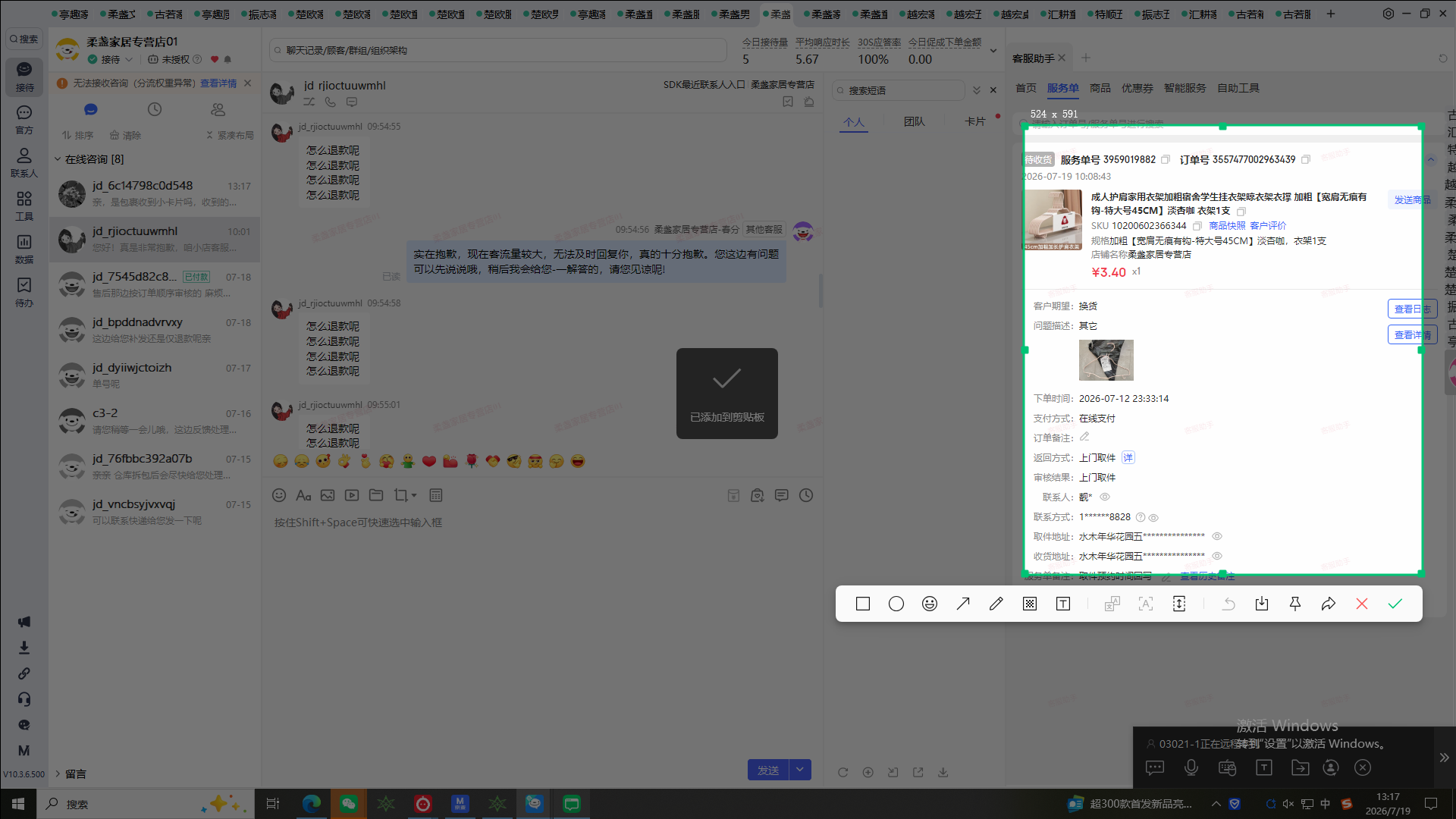Reveal the 联系方式 phone number with eye icon

coord(1153,518)
